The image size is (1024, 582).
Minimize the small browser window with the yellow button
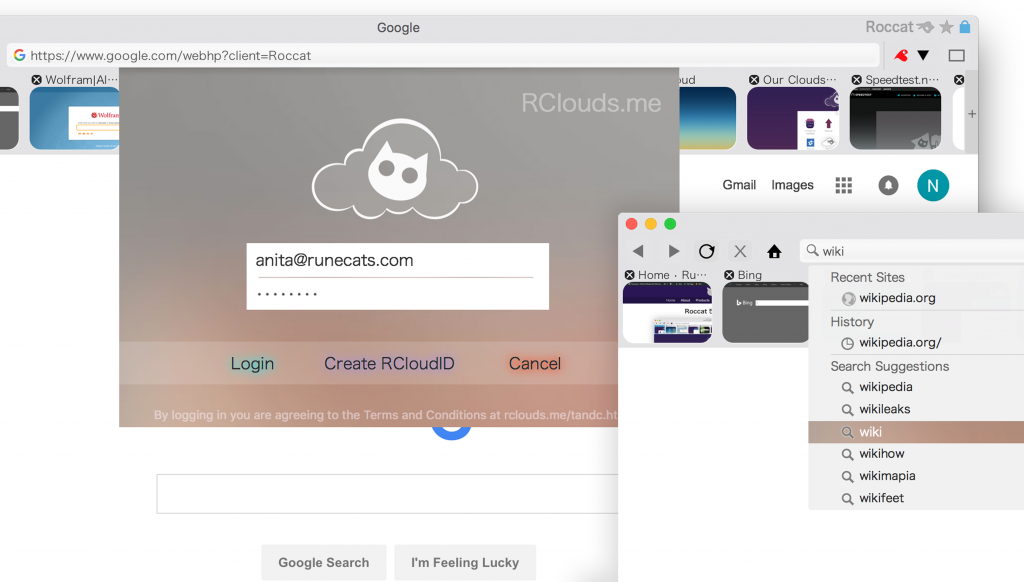pos(650,224)
